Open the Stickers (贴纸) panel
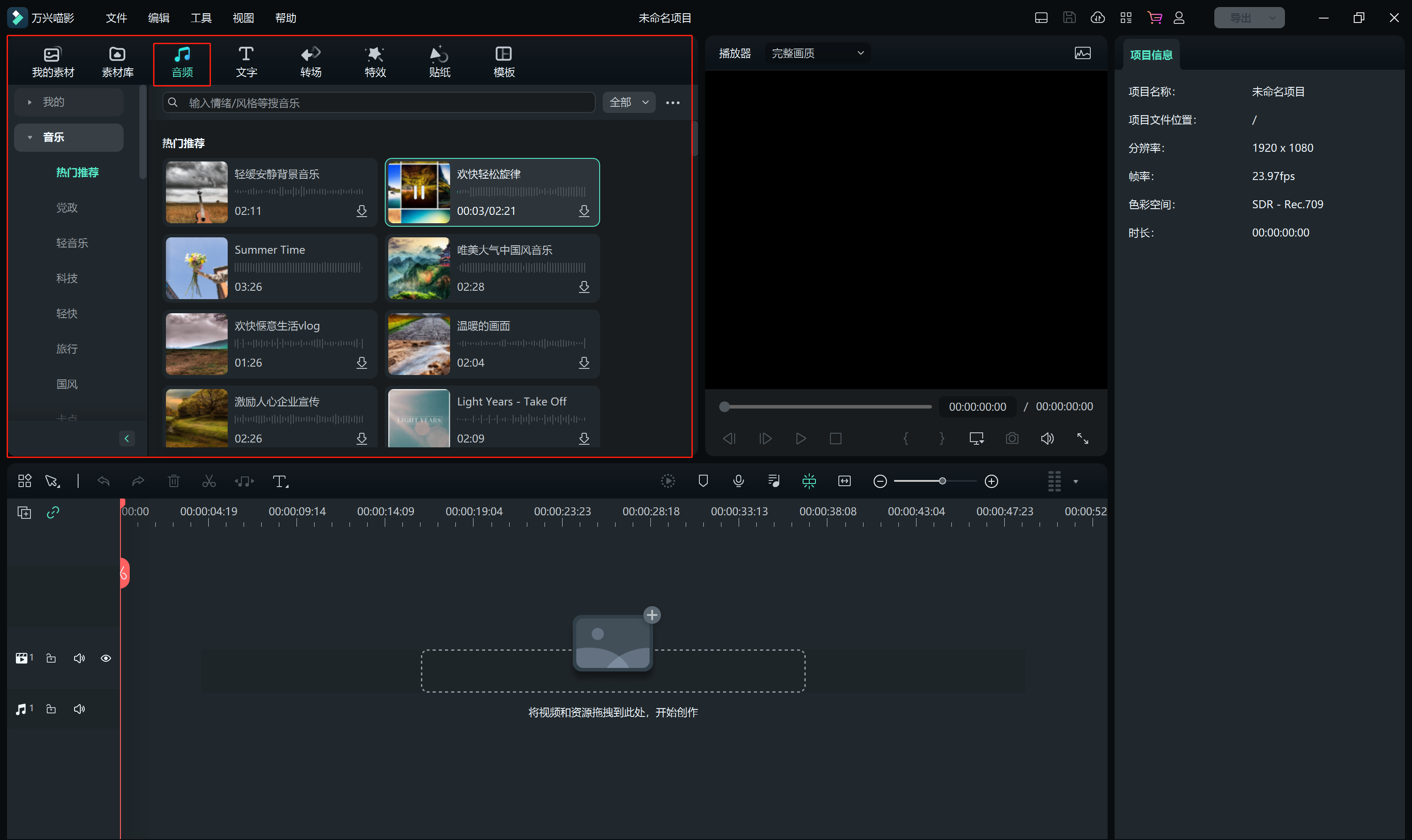 (439, 62)
